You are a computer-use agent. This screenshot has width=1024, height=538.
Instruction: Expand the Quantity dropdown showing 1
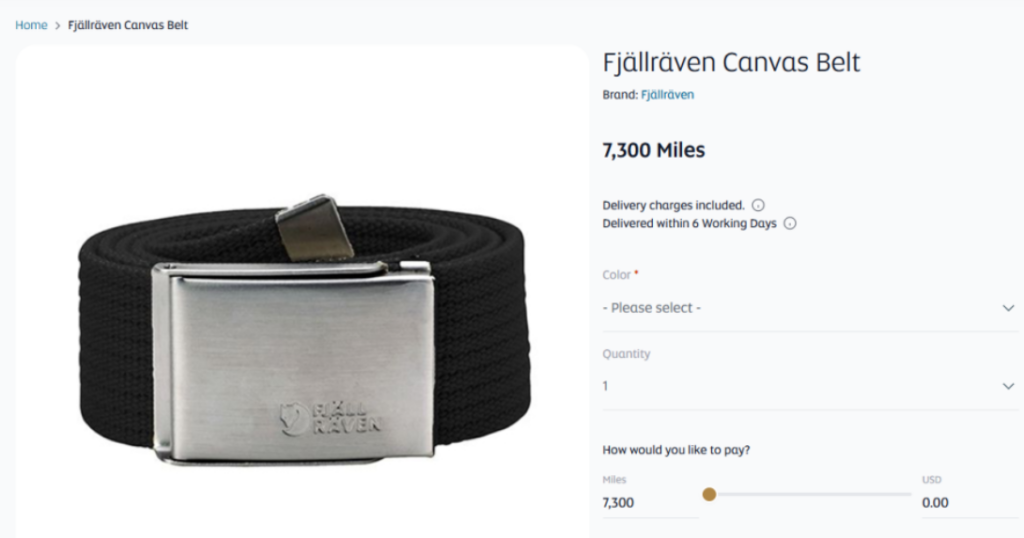tap(800, 386)
